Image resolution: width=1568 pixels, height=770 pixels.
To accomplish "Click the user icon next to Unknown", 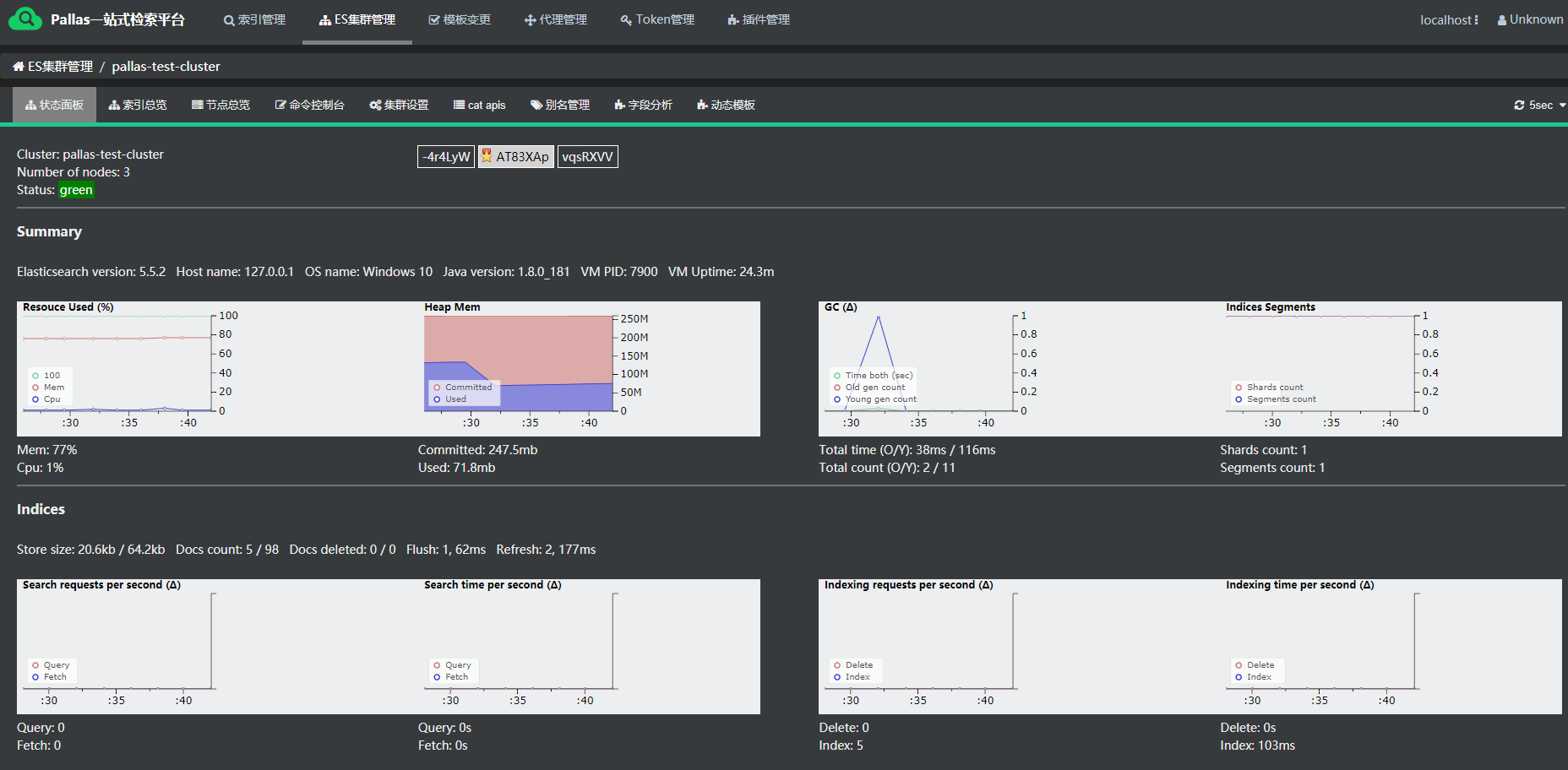I will point(1502,20).
